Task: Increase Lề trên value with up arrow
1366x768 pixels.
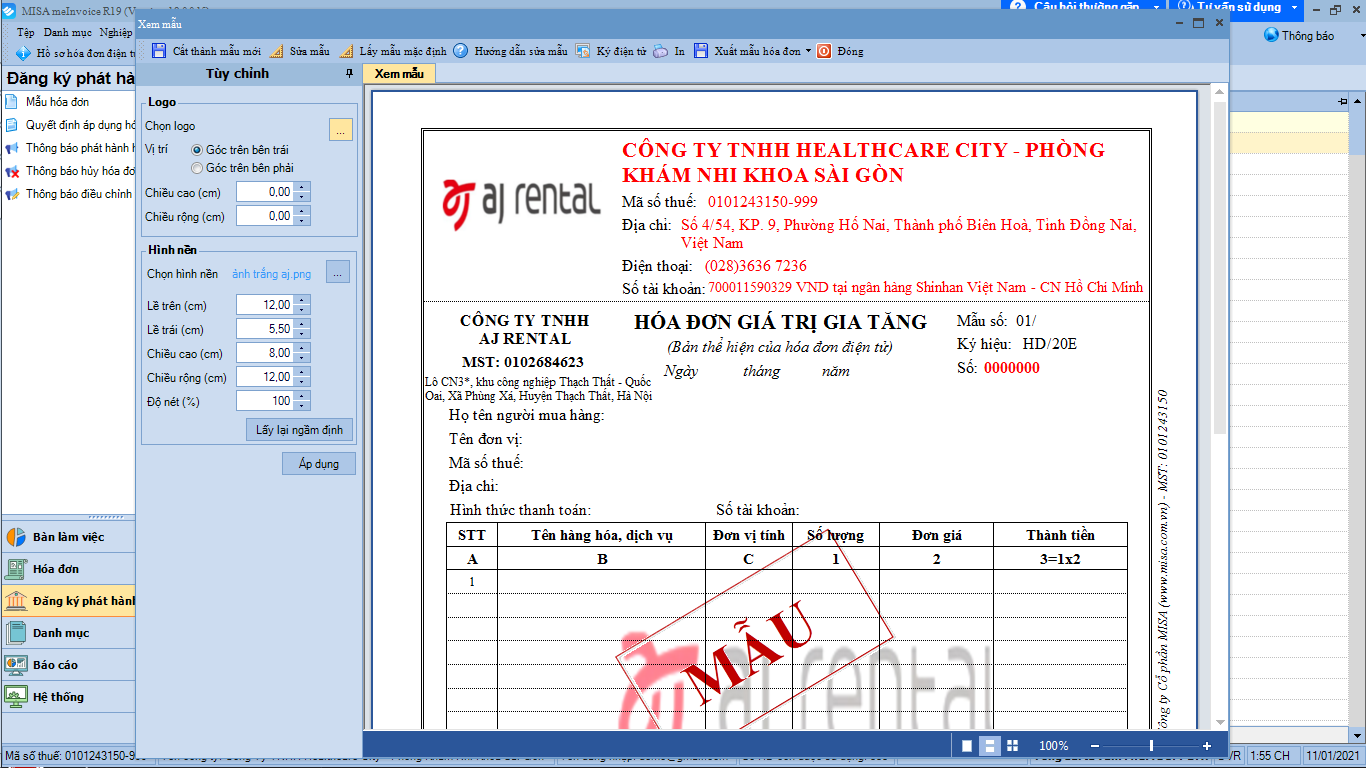Action: [x=302, y=300]
